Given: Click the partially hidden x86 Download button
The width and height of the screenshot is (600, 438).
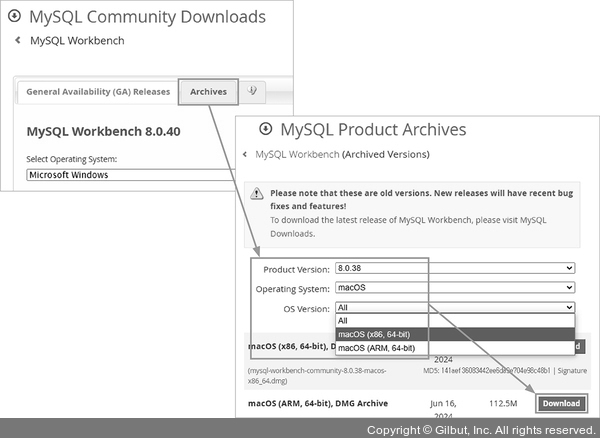Looking at the screenshot, I should pos(580,347).
